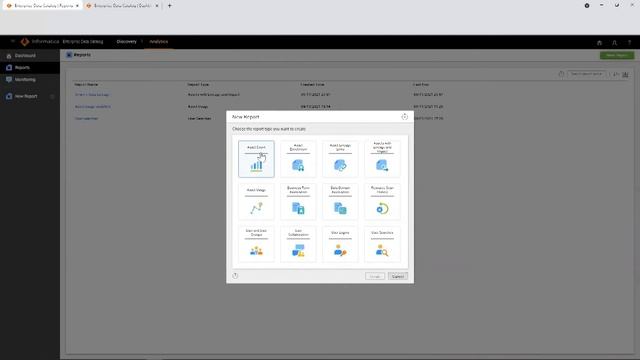Click the sort icon next to search box
Screen dimensions: 640x360
[616, 74]
